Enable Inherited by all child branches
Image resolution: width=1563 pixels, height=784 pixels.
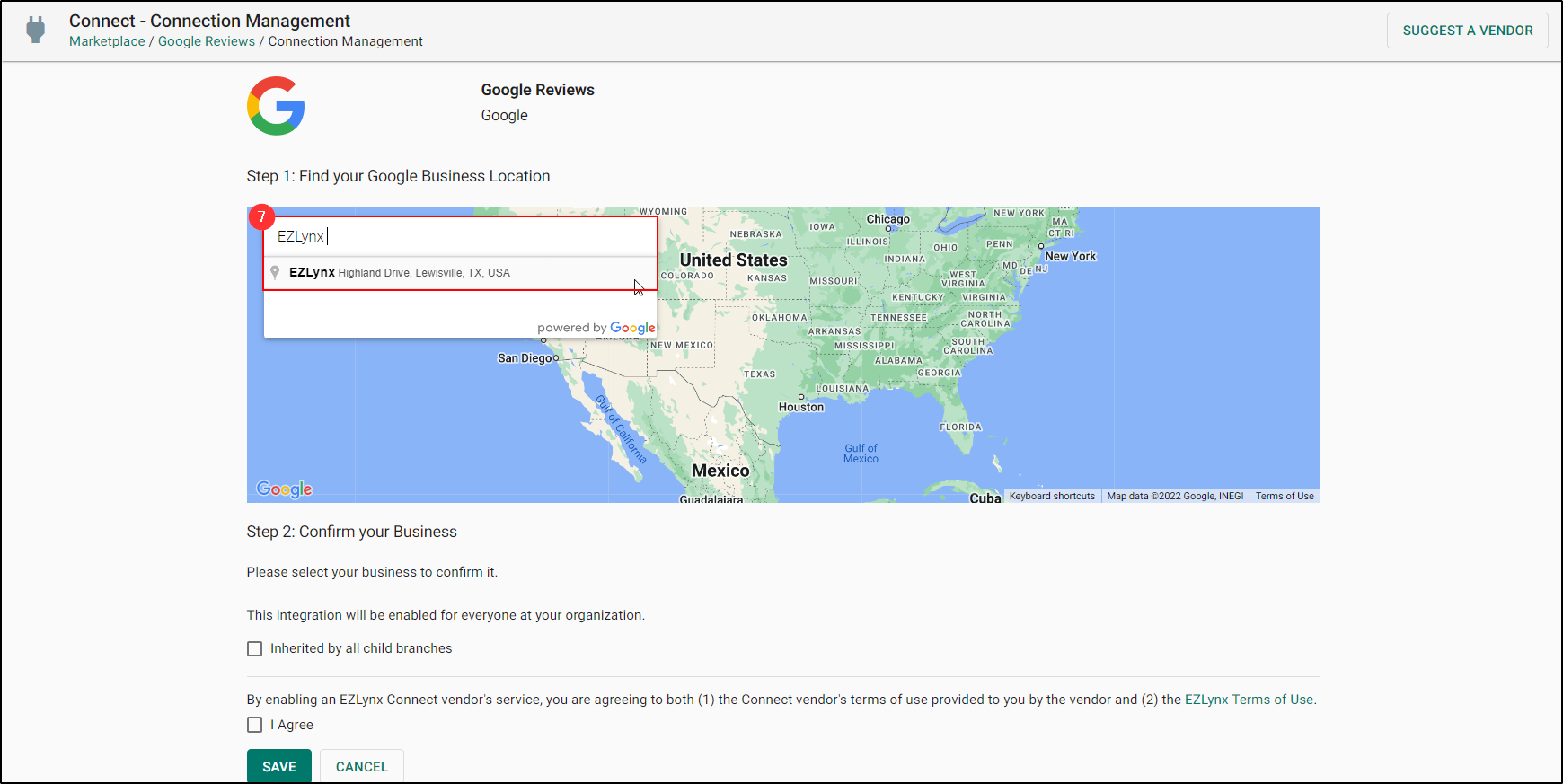pyautogui.click(x=255, y=648)
